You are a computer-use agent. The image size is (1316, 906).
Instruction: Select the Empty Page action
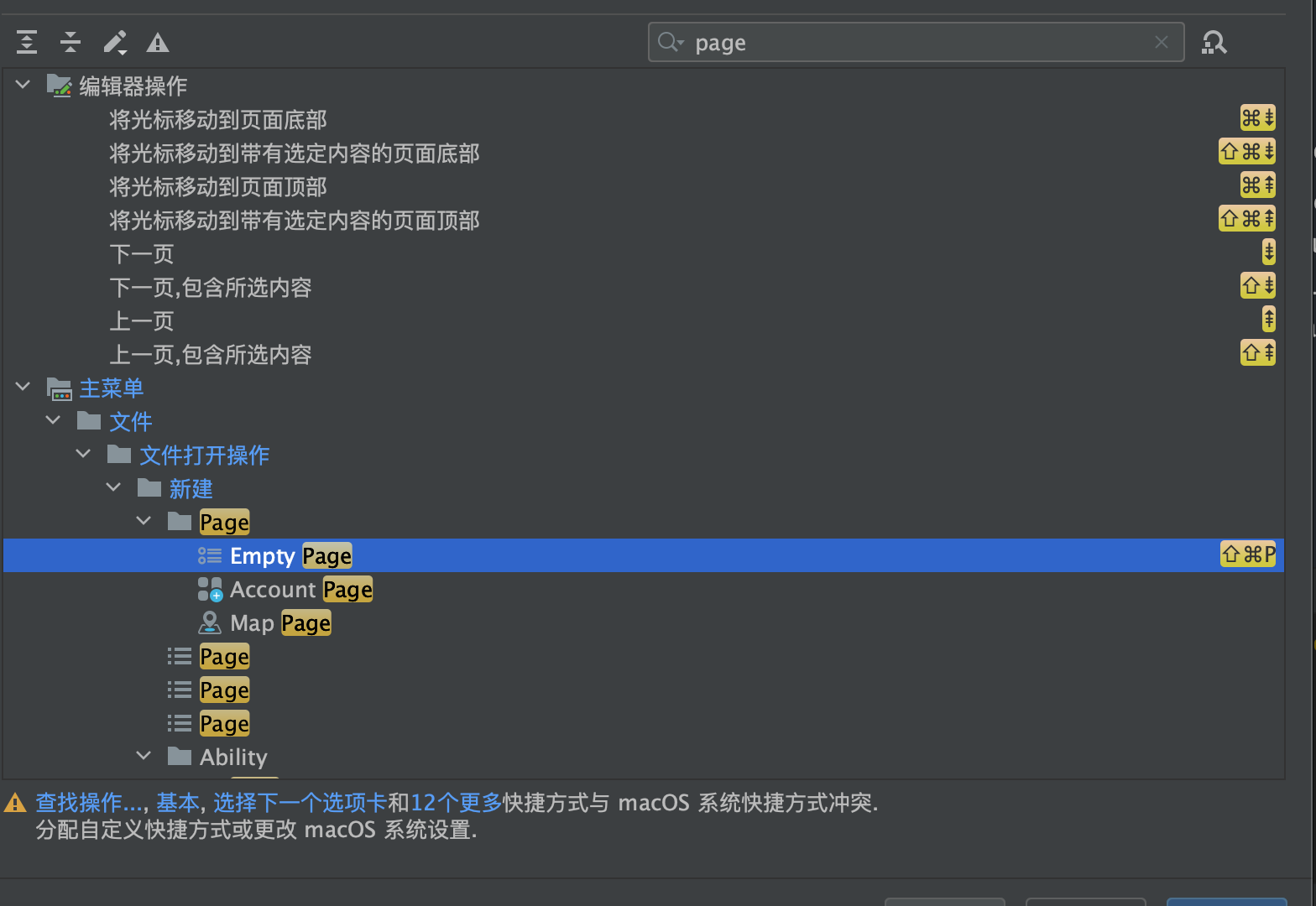644,555
